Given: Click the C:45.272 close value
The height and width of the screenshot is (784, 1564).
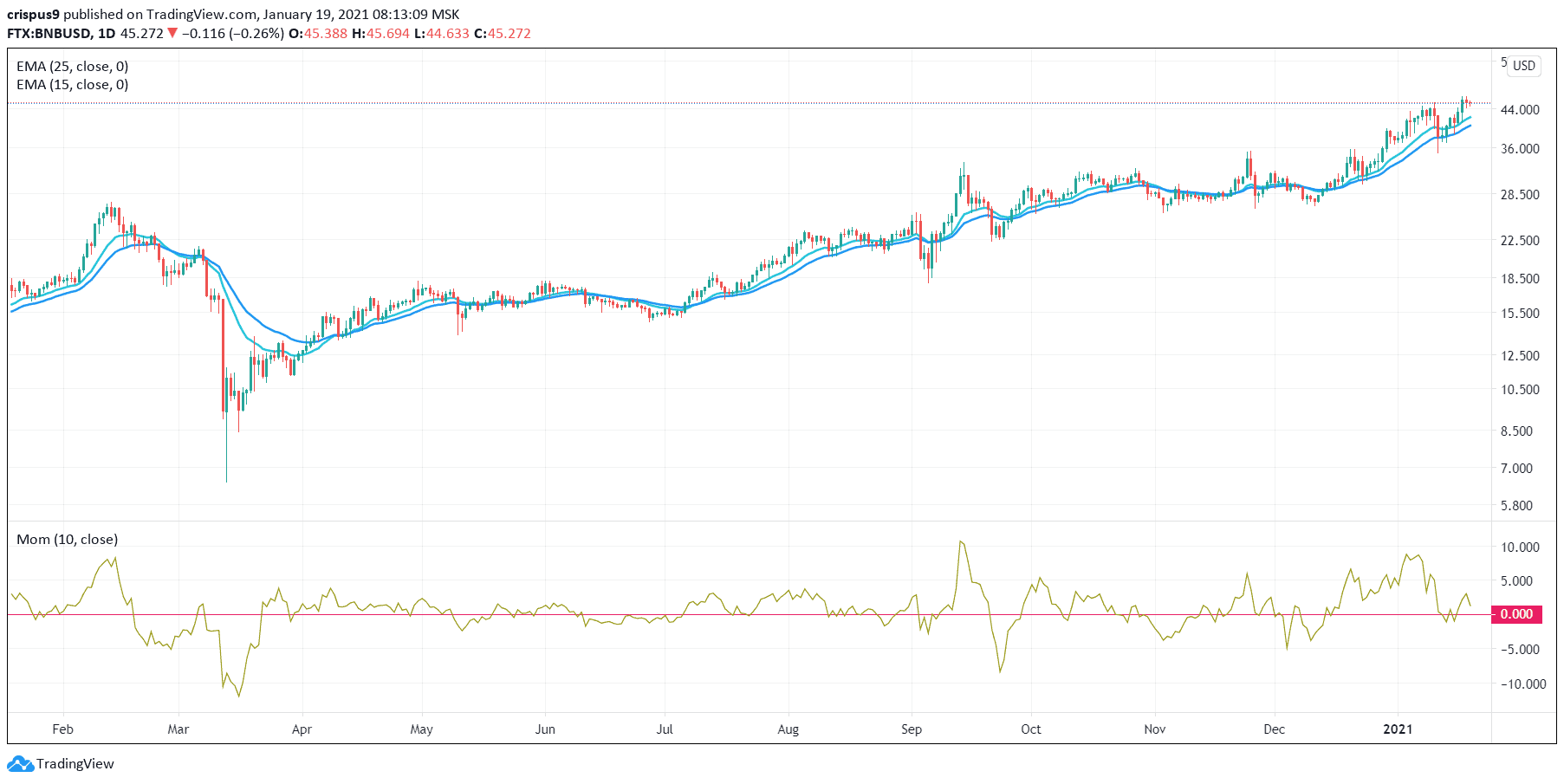Looking at the screenshot, I should (503, 34).
